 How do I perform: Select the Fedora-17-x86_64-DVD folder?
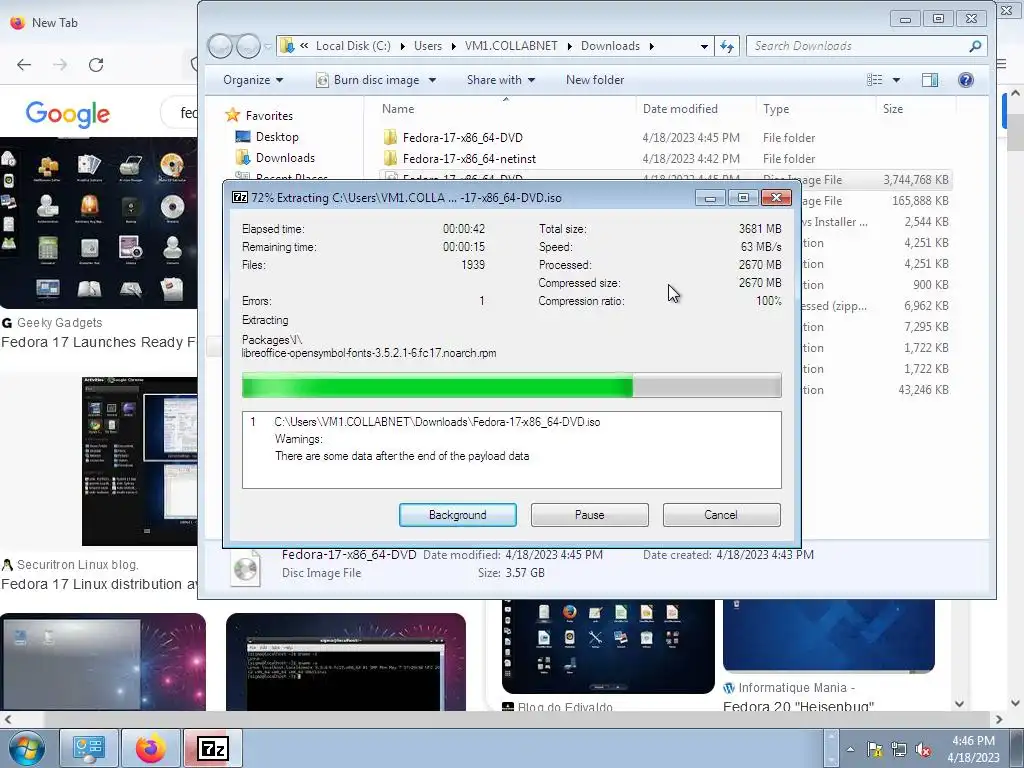point(462,138)
